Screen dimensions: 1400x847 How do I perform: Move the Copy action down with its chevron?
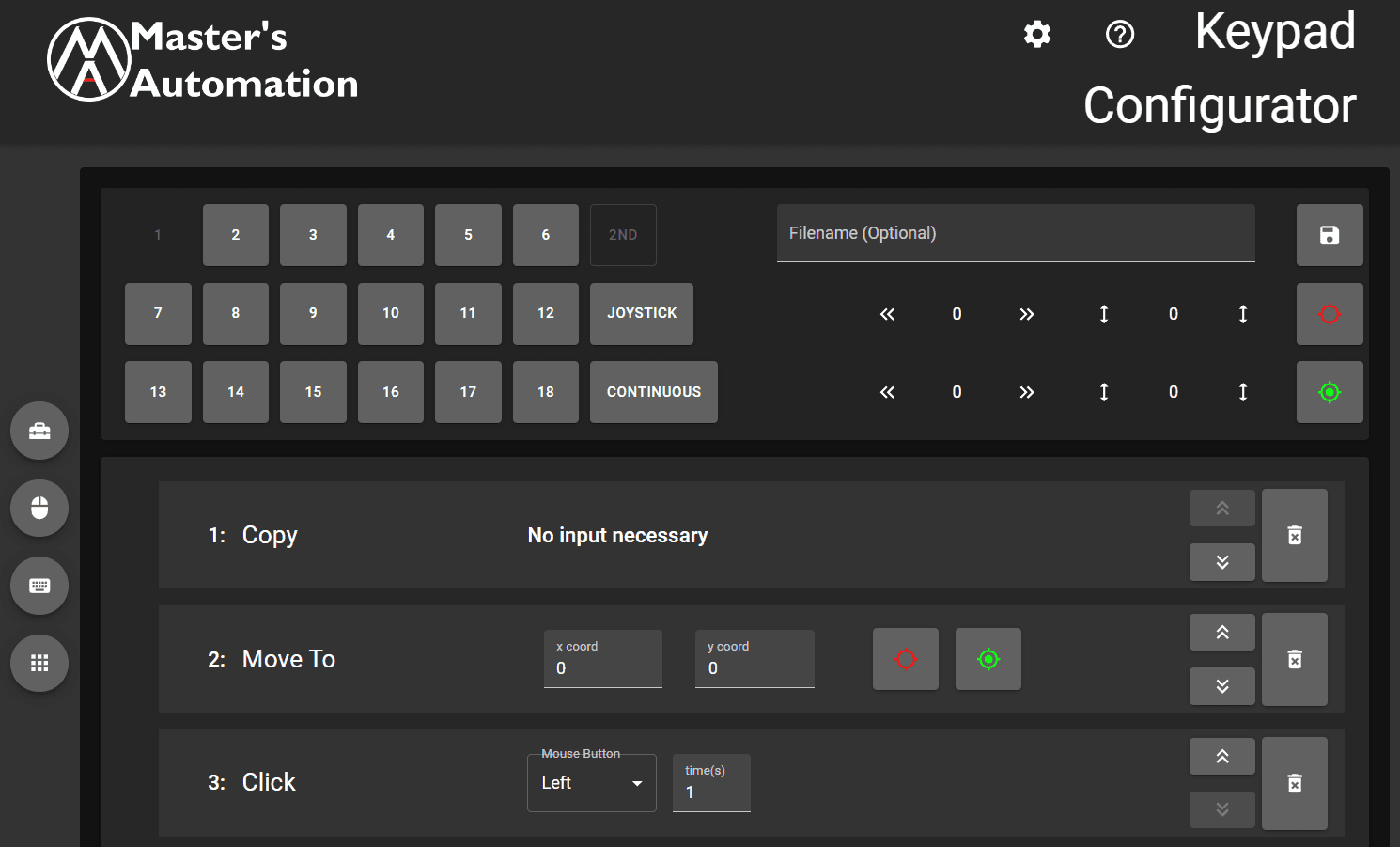tap(1221, 561)
